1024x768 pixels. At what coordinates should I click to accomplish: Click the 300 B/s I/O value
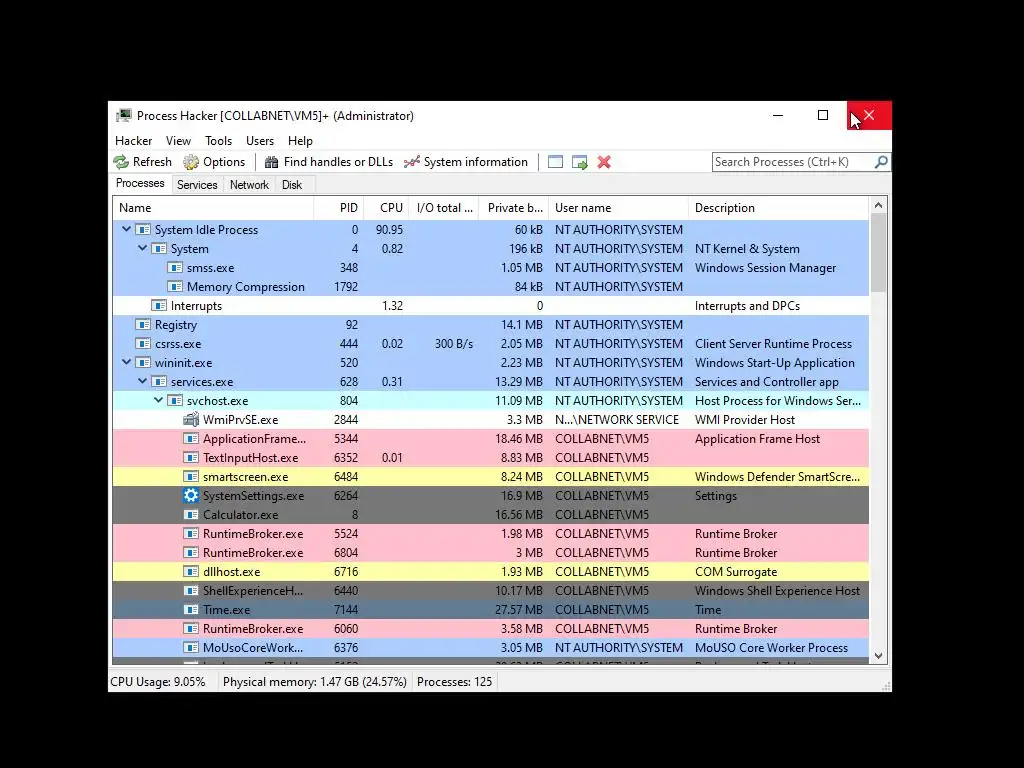[454, 344]
